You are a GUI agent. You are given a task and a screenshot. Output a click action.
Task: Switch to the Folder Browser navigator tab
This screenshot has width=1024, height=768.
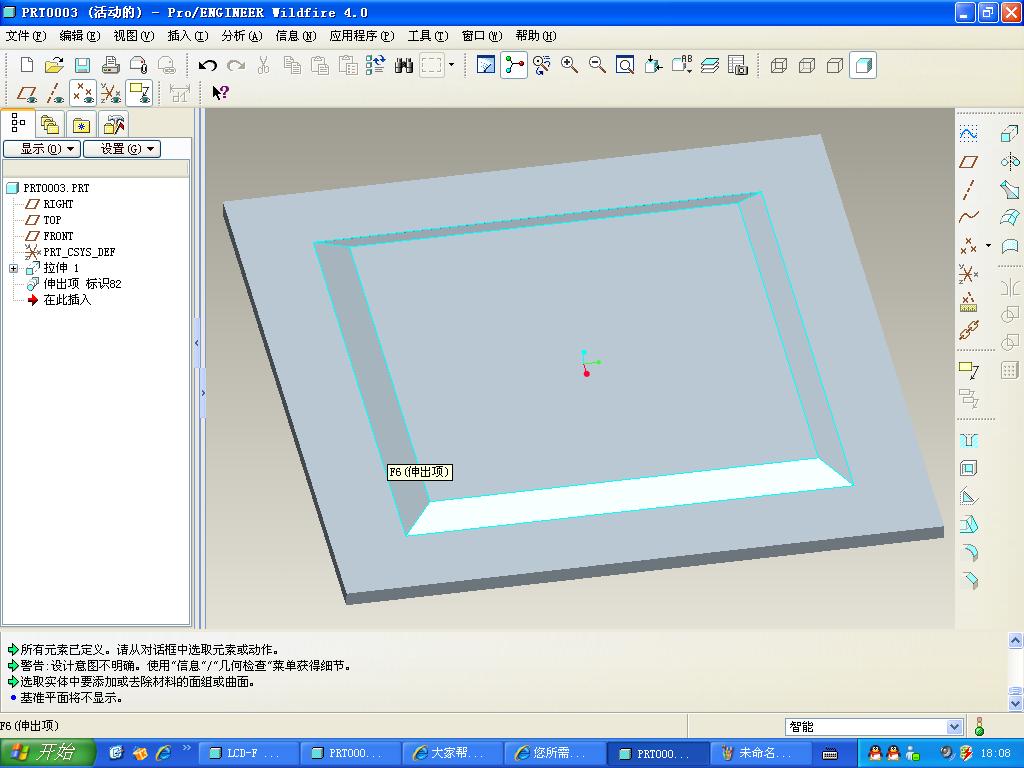coord(50,124)
